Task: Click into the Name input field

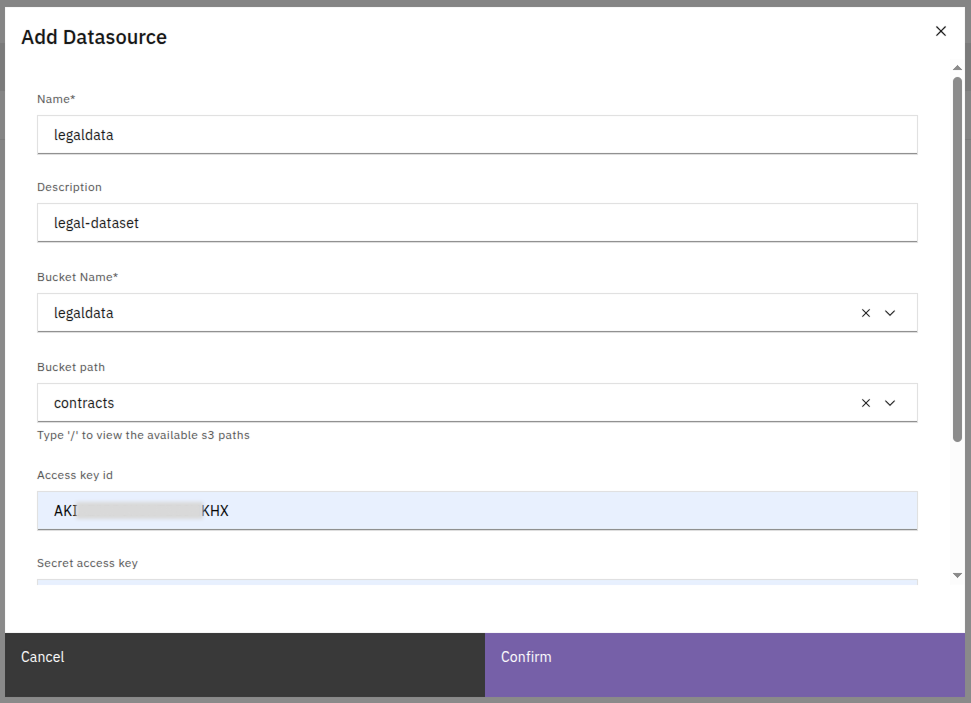Action: [476, 134]
